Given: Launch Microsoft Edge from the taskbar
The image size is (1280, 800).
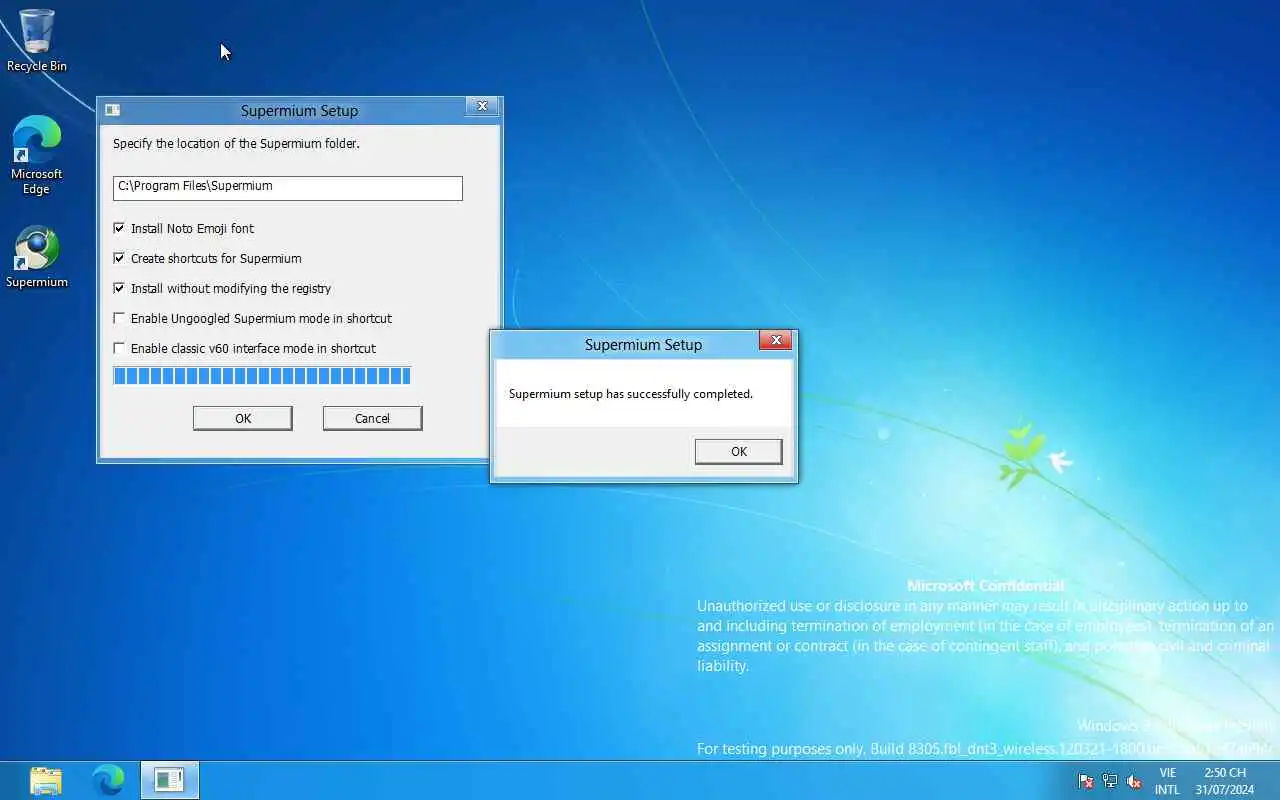Looking at the screenshot, I should tap(108, 780).
